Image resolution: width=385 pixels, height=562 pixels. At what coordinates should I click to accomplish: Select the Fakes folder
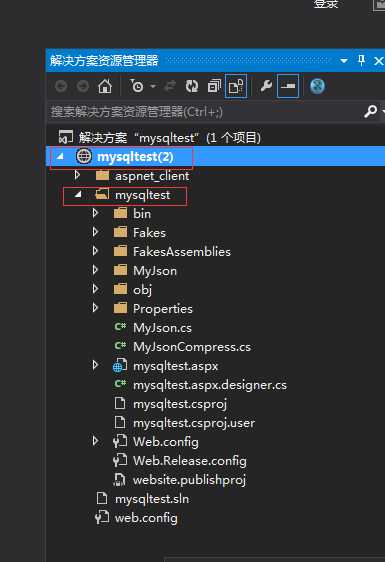tap(149, 233)
